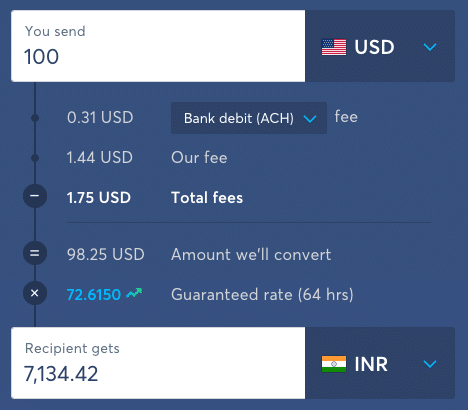The image size is (468, 410).
Task: Click the Amount we'll convert label
Action: 251,255
